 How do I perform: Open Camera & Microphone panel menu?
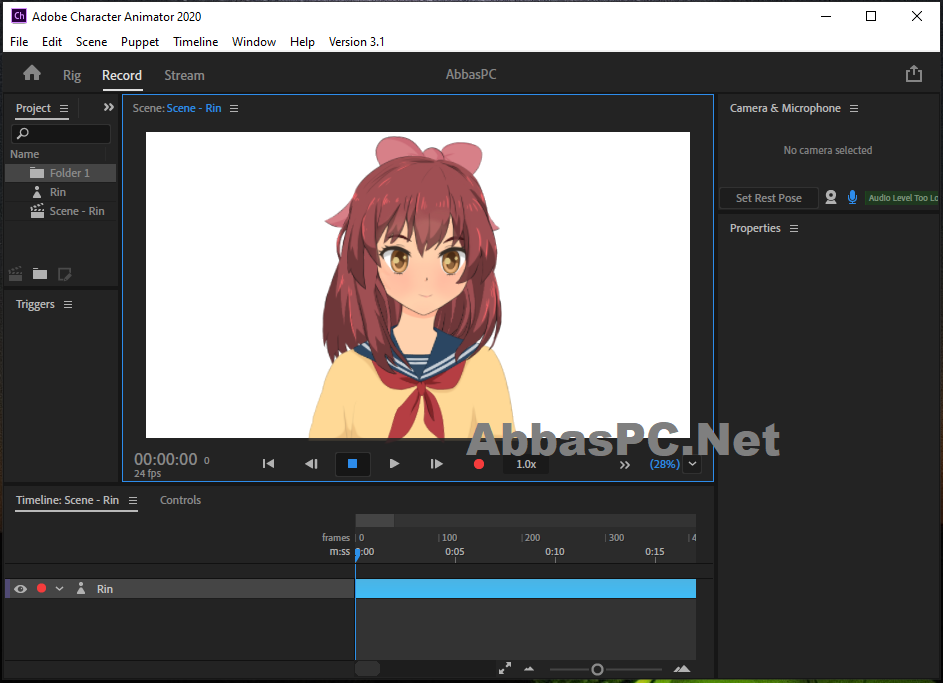click(x=853, y=108)
